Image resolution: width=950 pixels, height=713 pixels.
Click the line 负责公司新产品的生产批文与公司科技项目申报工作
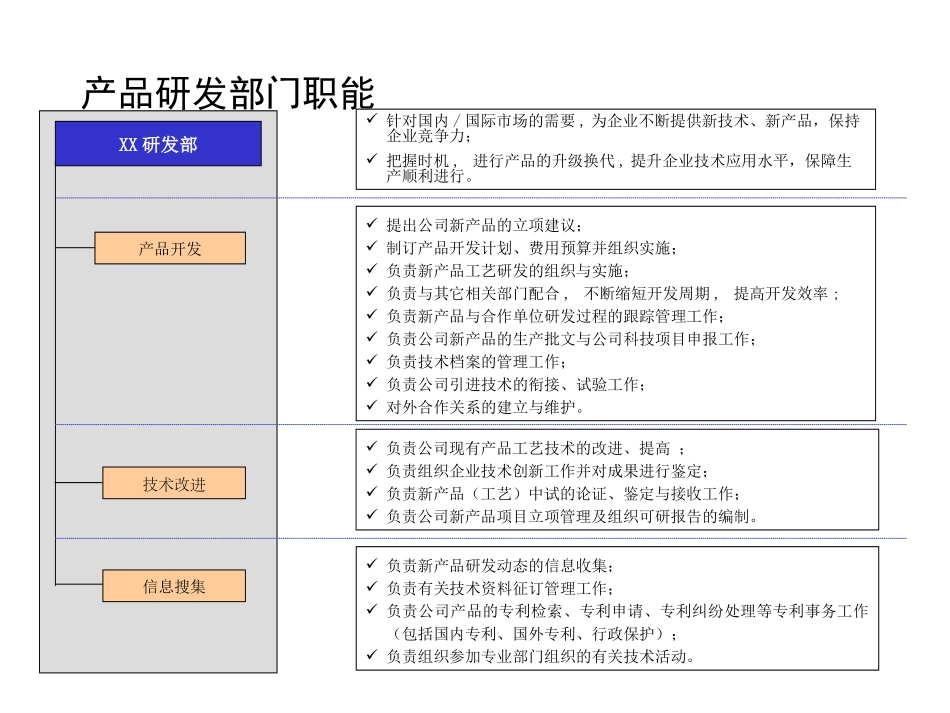tap(571, 339)
